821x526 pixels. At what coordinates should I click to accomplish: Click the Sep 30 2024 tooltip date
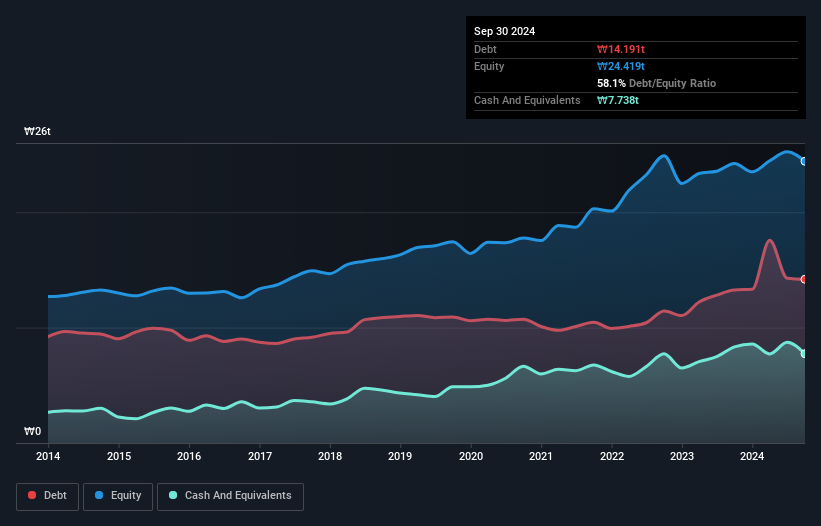(x=504, y=31)
